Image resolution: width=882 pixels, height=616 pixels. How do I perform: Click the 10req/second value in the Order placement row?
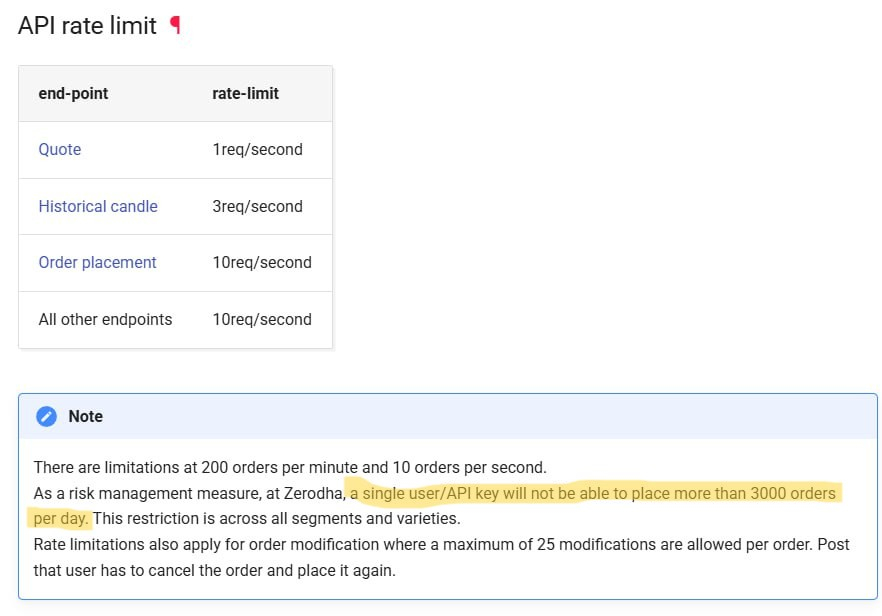point(261,262)
